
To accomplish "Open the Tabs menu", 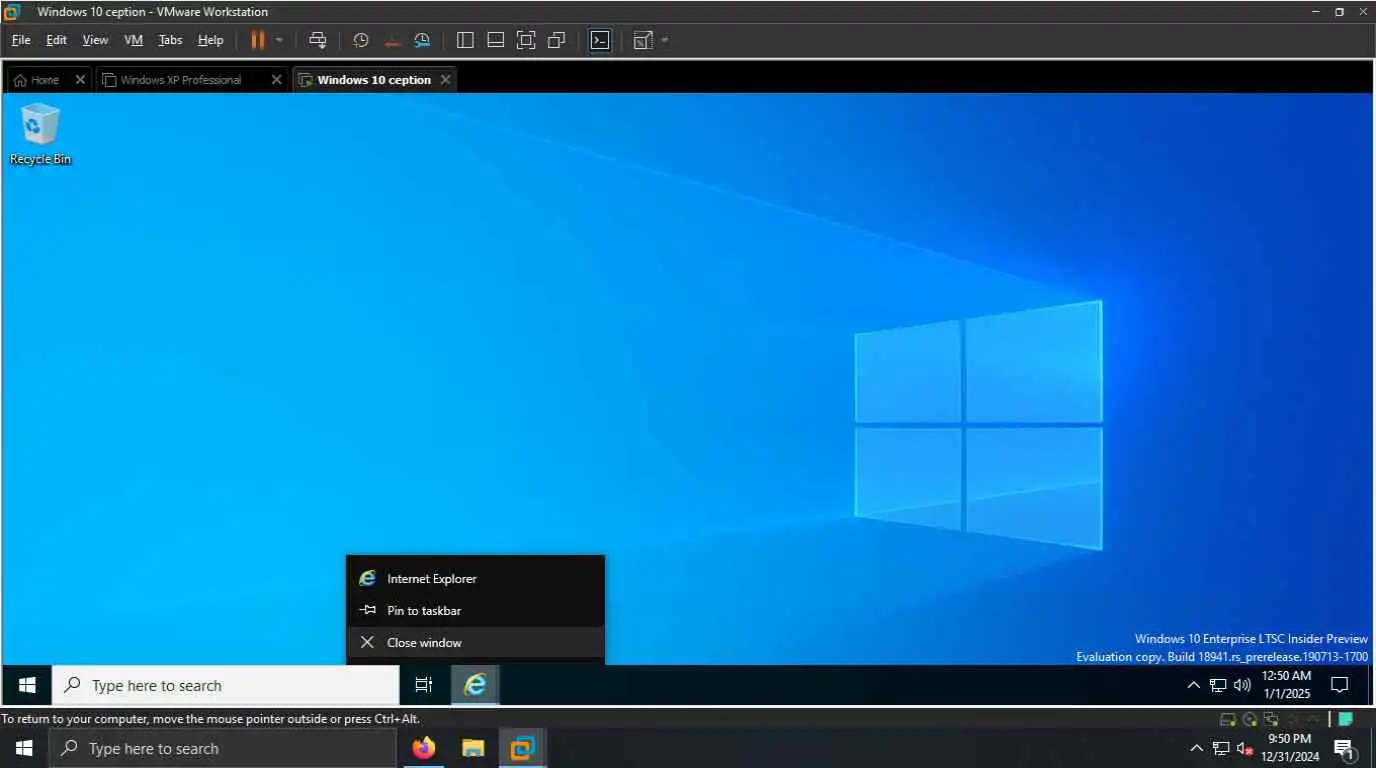I will click(x=170, y=40).
